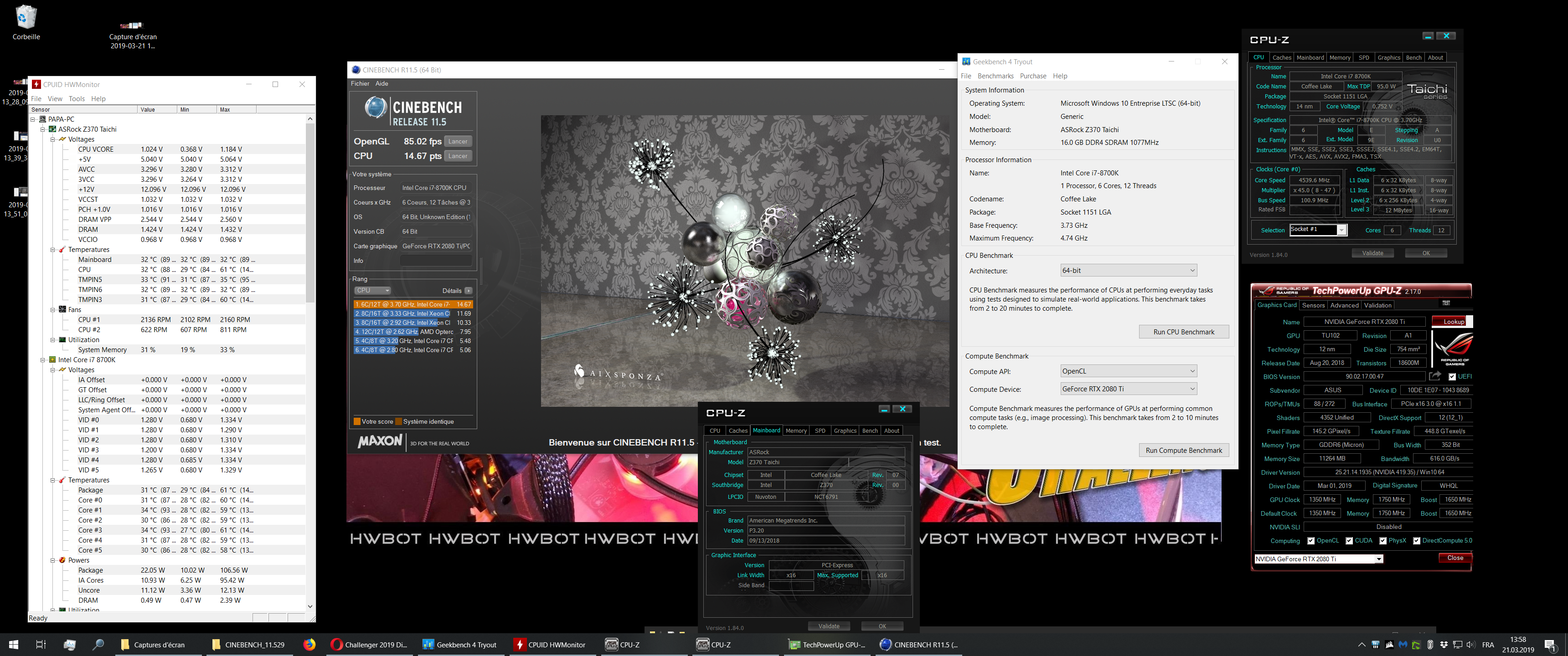This screenshot has width=1568, height=656.
Task: Collapse the Intel Core i7 8700K tree node
Action: pyautogui.click(x=43, y=359)
